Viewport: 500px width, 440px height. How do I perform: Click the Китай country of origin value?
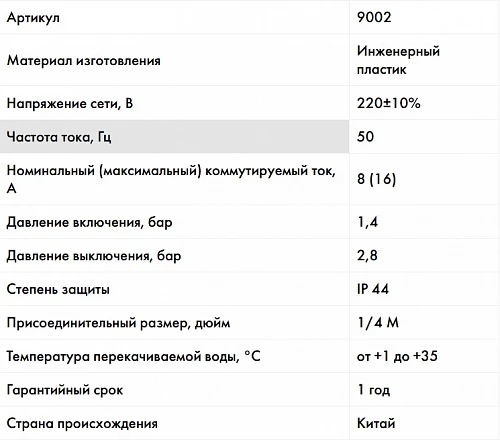(x=376, y=423)
